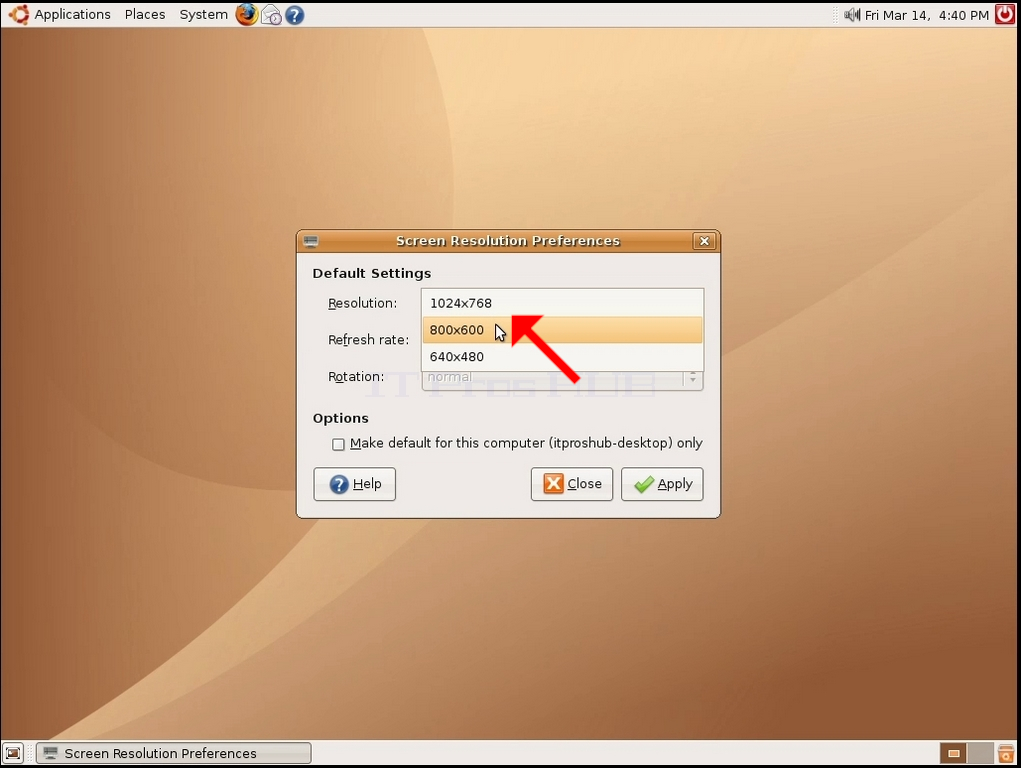Viewport: 1021px width, 768px height.
Task: Click the Screen Resolution Preferences title bar
Action: [508, 241]
